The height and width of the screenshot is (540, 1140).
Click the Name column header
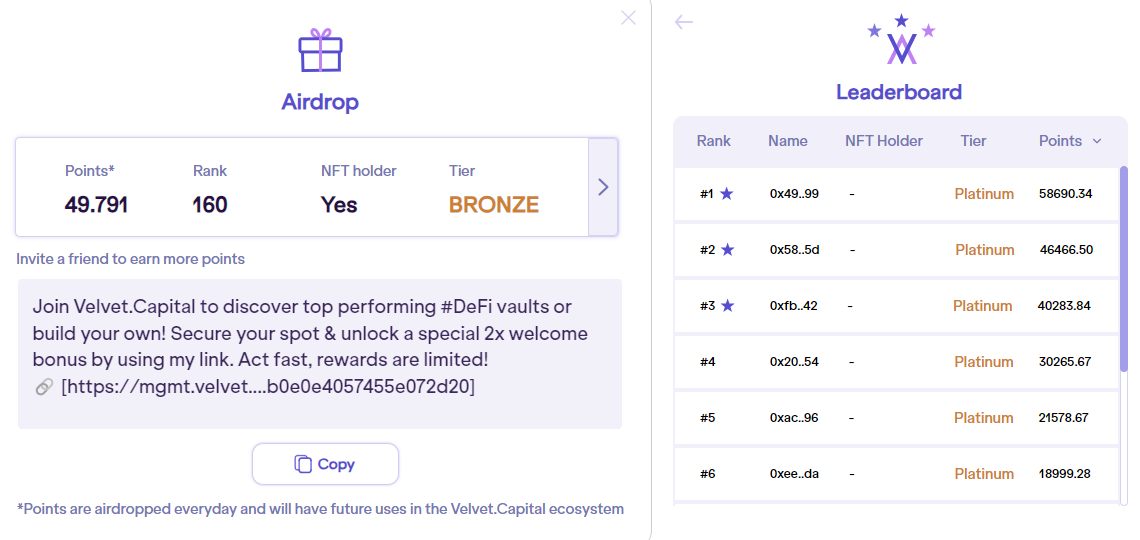click(787, 141)
